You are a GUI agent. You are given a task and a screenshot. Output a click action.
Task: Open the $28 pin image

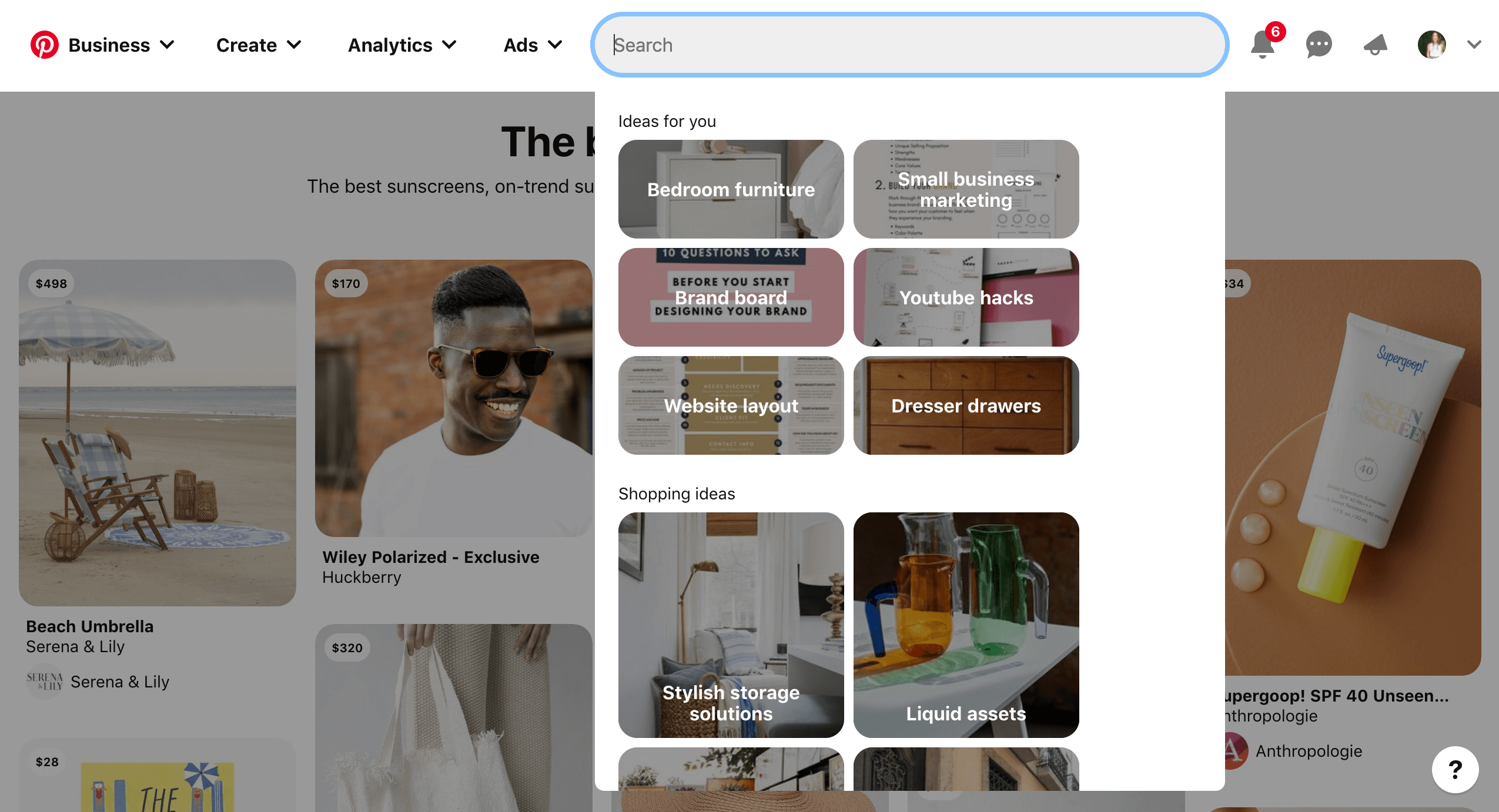point(158,776)
